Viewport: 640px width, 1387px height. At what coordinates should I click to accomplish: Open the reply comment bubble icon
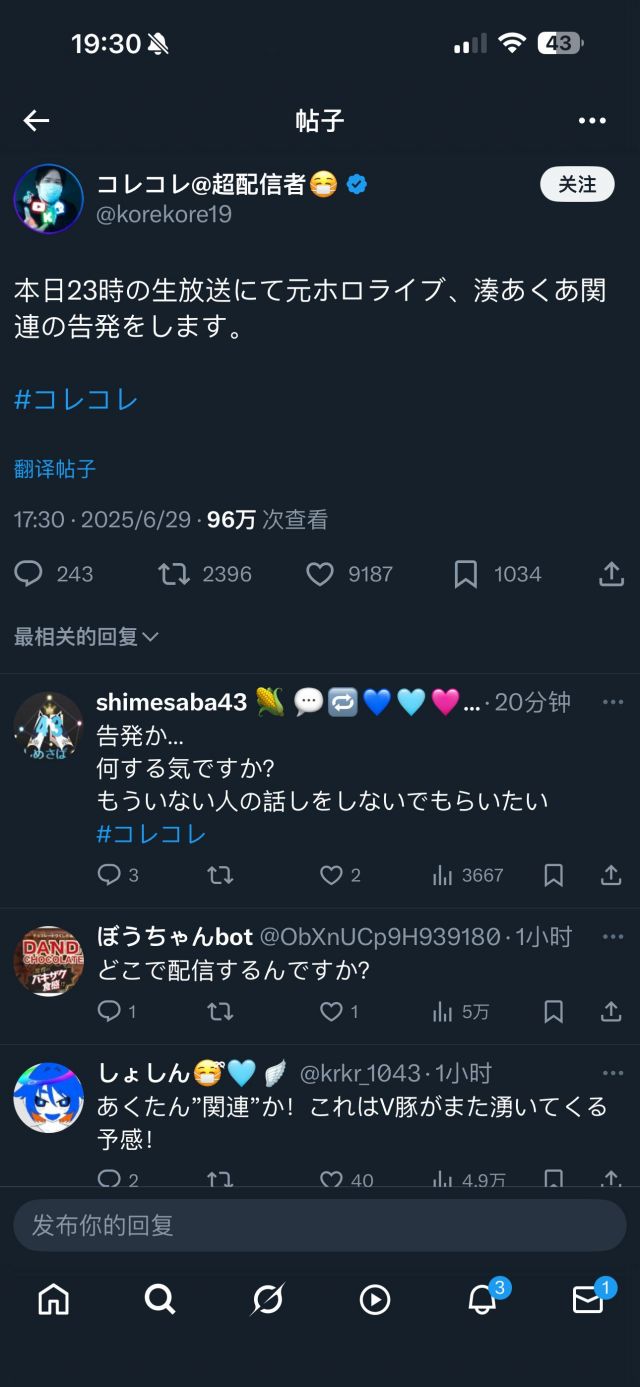tap(29, 573)
